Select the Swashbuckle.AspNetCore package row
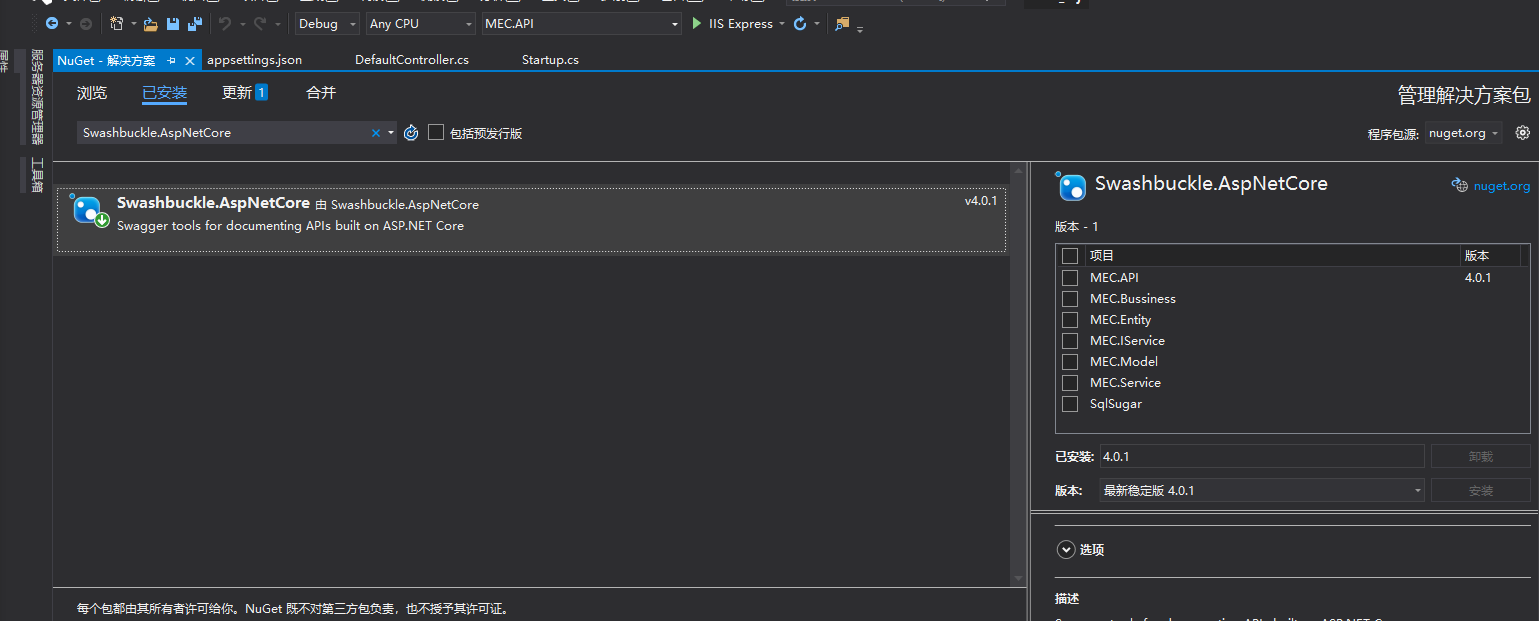Image resolution: width=1539 pixels, height=621 pixels. (532, 220)
